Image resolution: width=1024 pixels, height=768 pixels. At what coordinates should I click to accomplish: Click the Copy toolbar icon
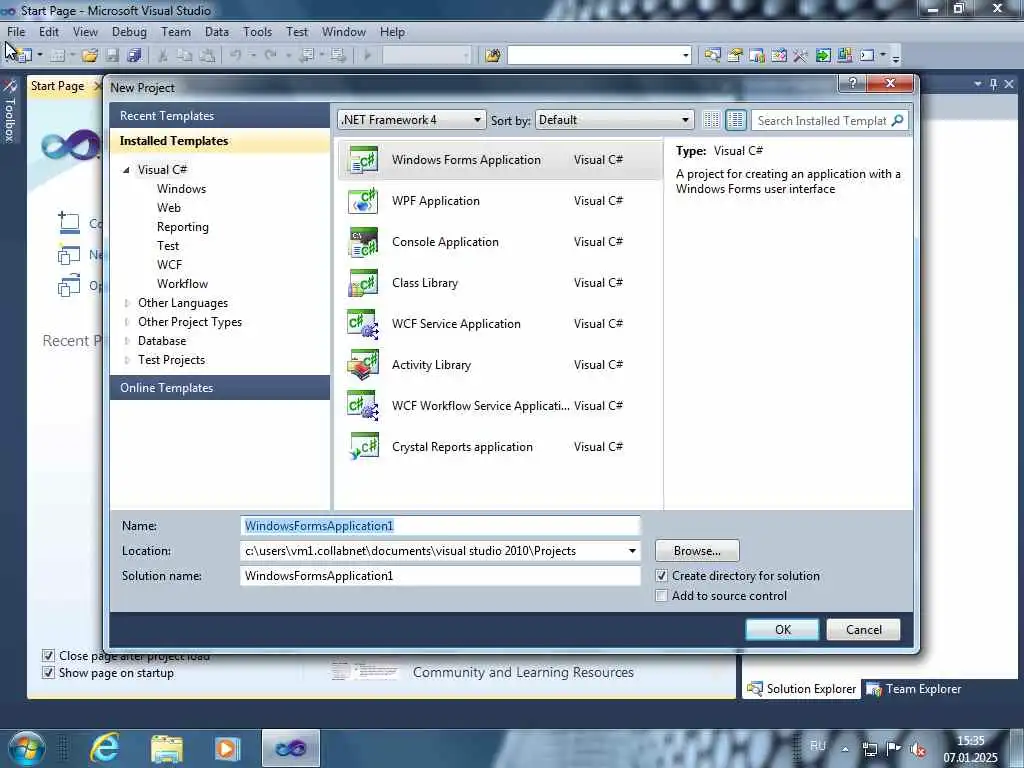(x=185, y=56)
